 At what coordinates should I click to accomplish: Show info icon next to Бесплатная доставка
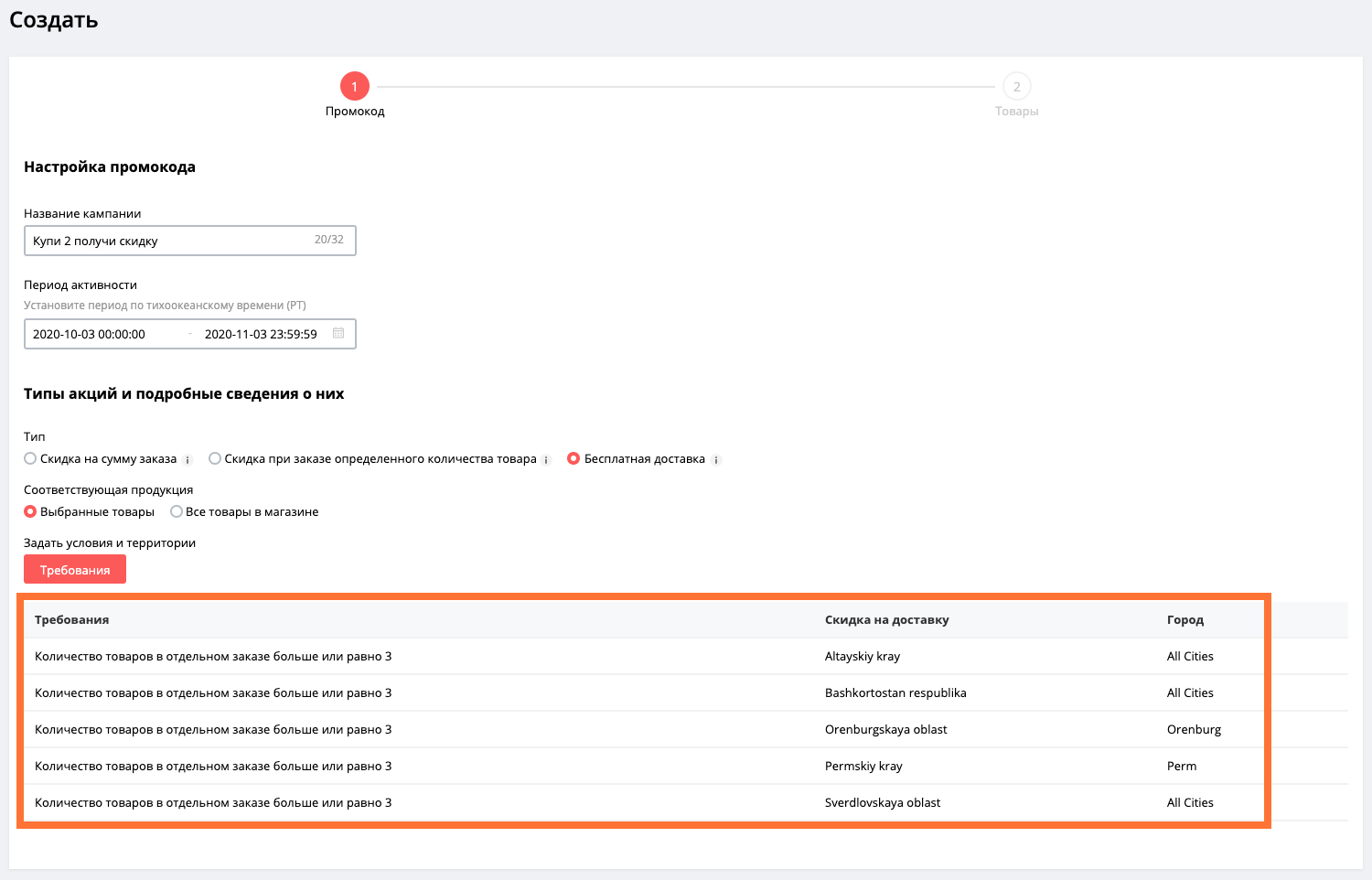[x=716, y=460]
